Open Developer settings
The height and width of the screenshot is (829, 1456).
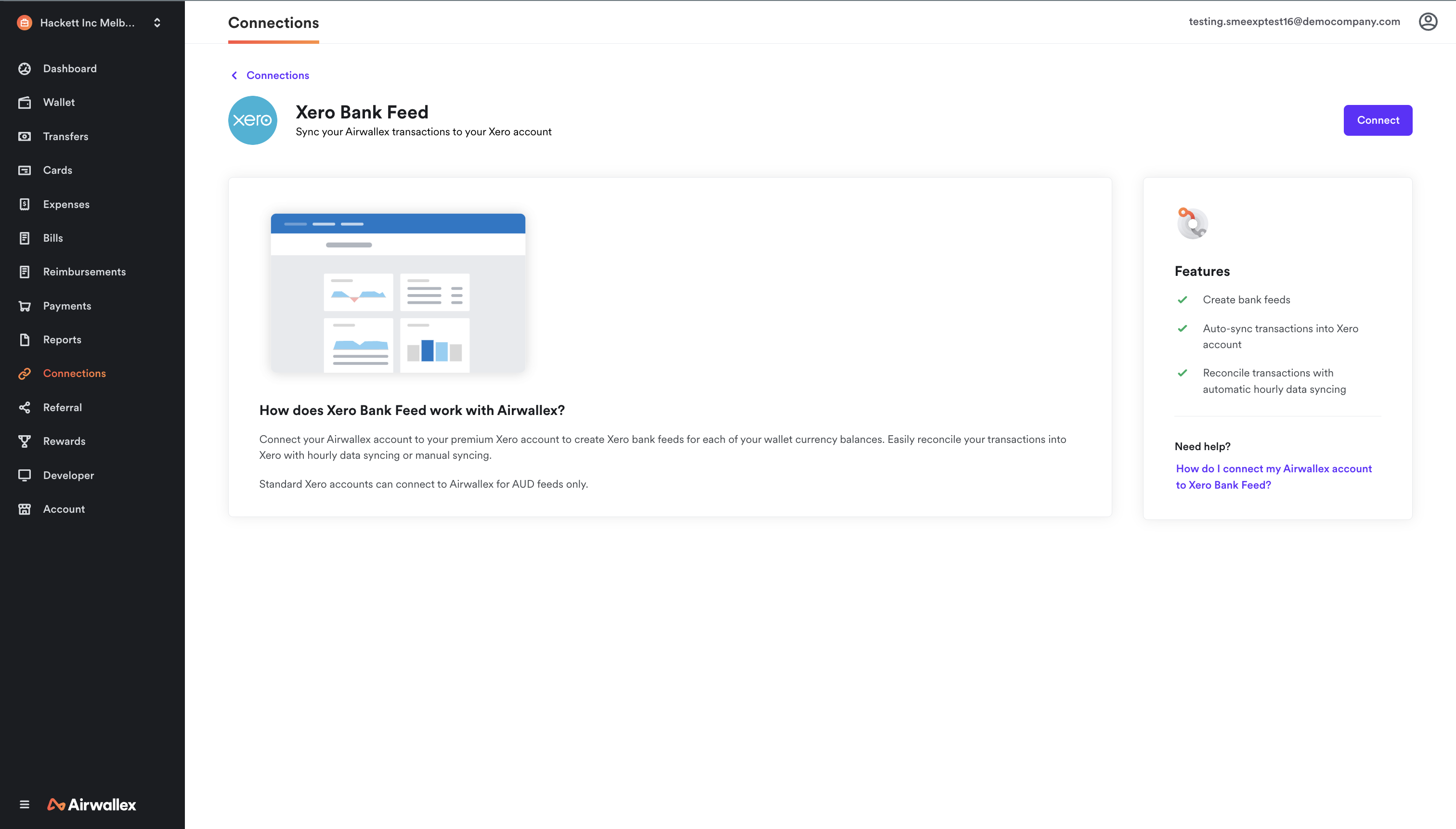(68, 476)
